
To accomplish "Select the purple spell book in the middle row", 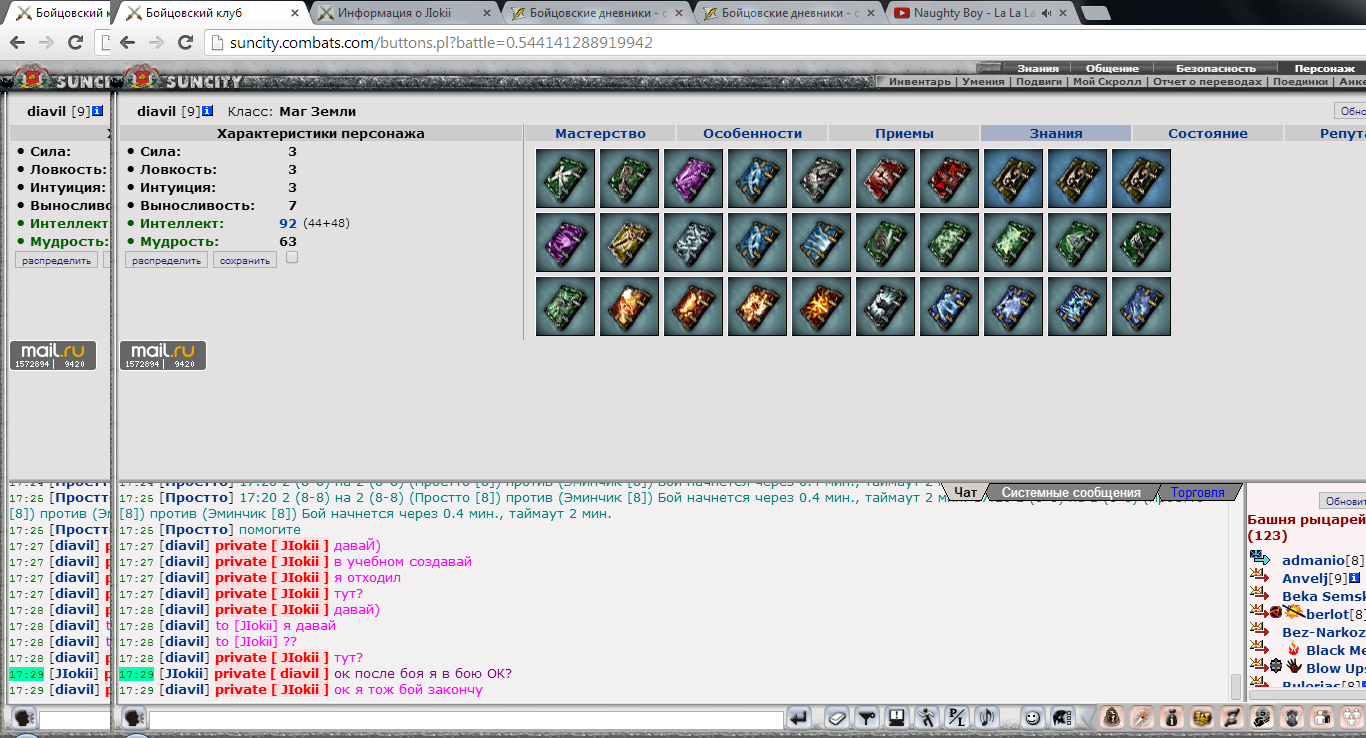I will (x=565, y=242).
